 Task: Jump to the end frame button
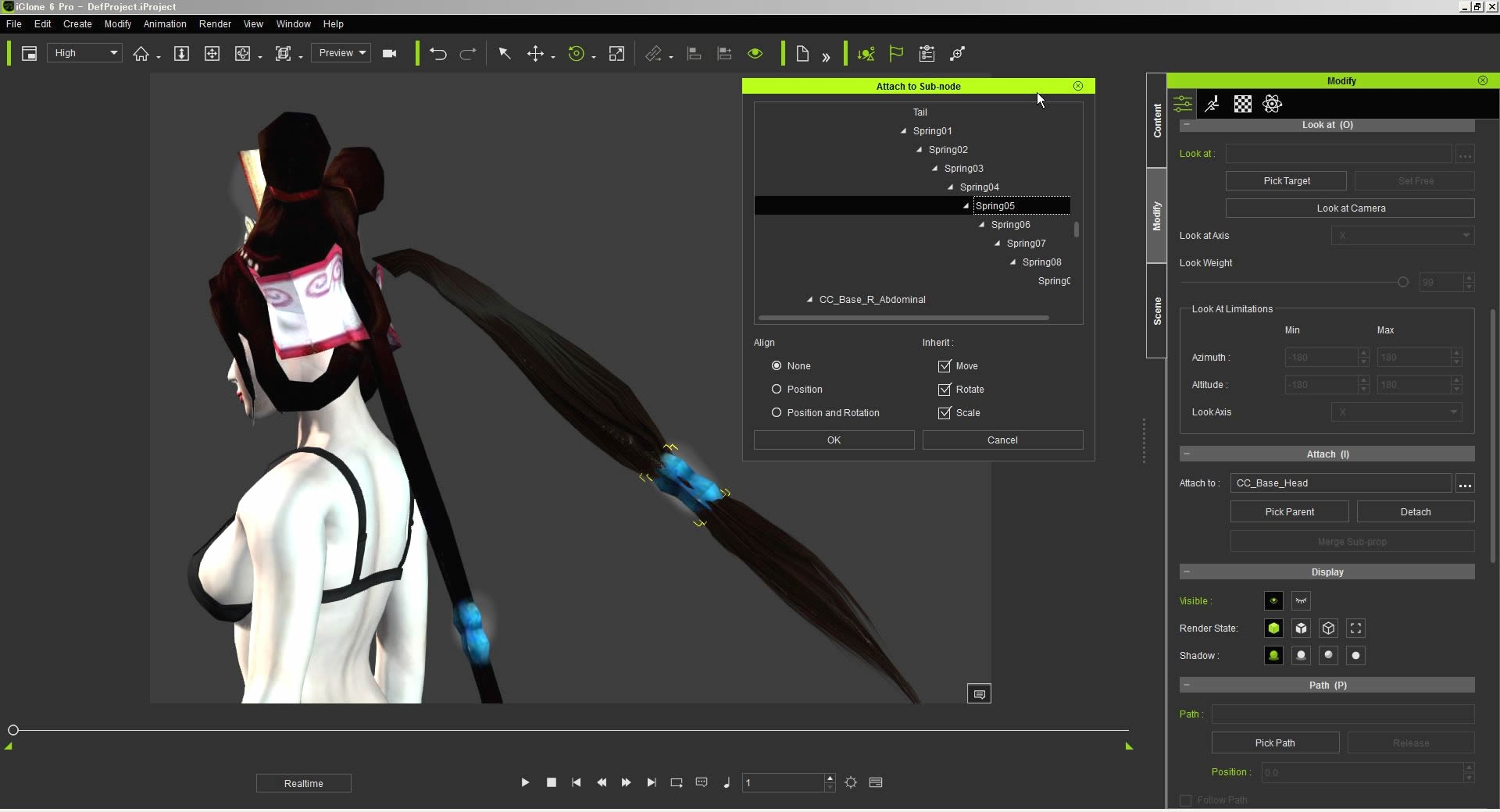(651, 782)
